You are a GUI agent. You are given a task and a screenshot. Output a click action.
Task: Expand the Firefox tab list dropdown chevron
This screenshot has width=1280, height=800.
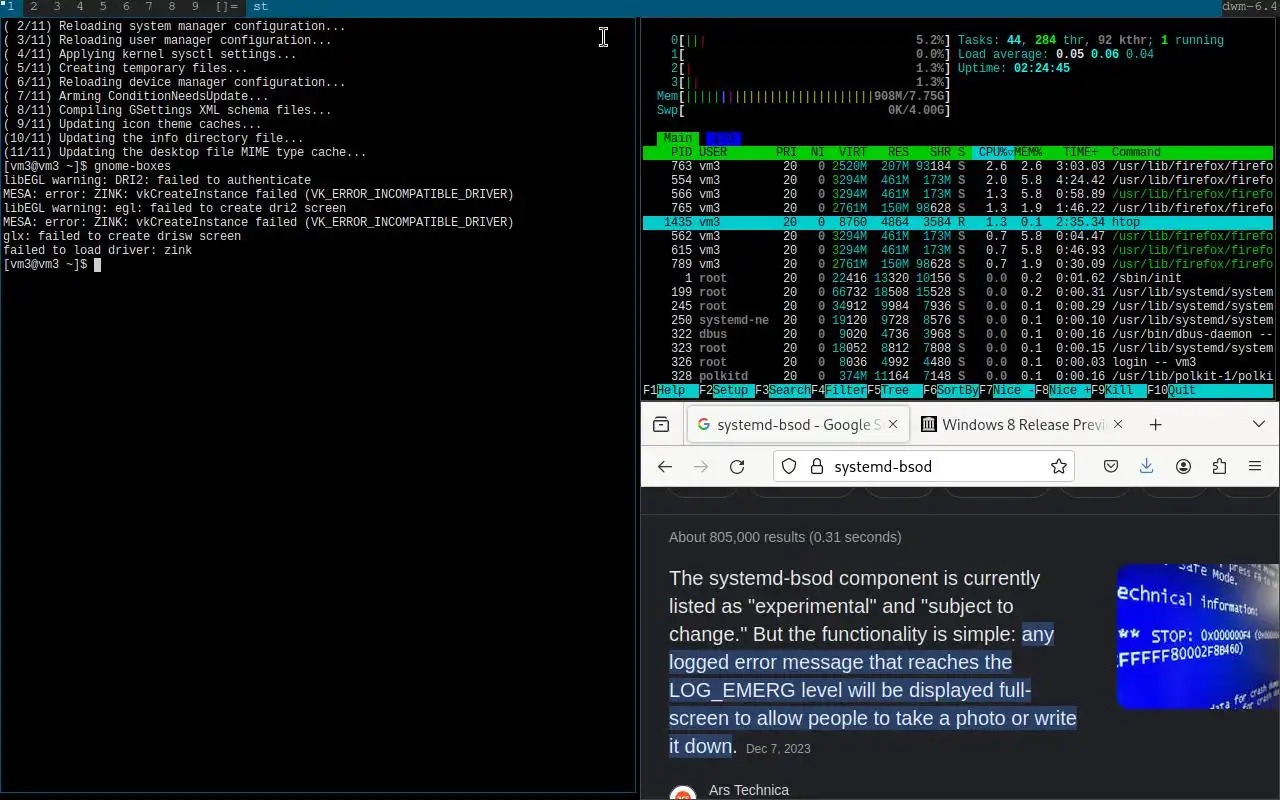click(x=1259, y=425)
